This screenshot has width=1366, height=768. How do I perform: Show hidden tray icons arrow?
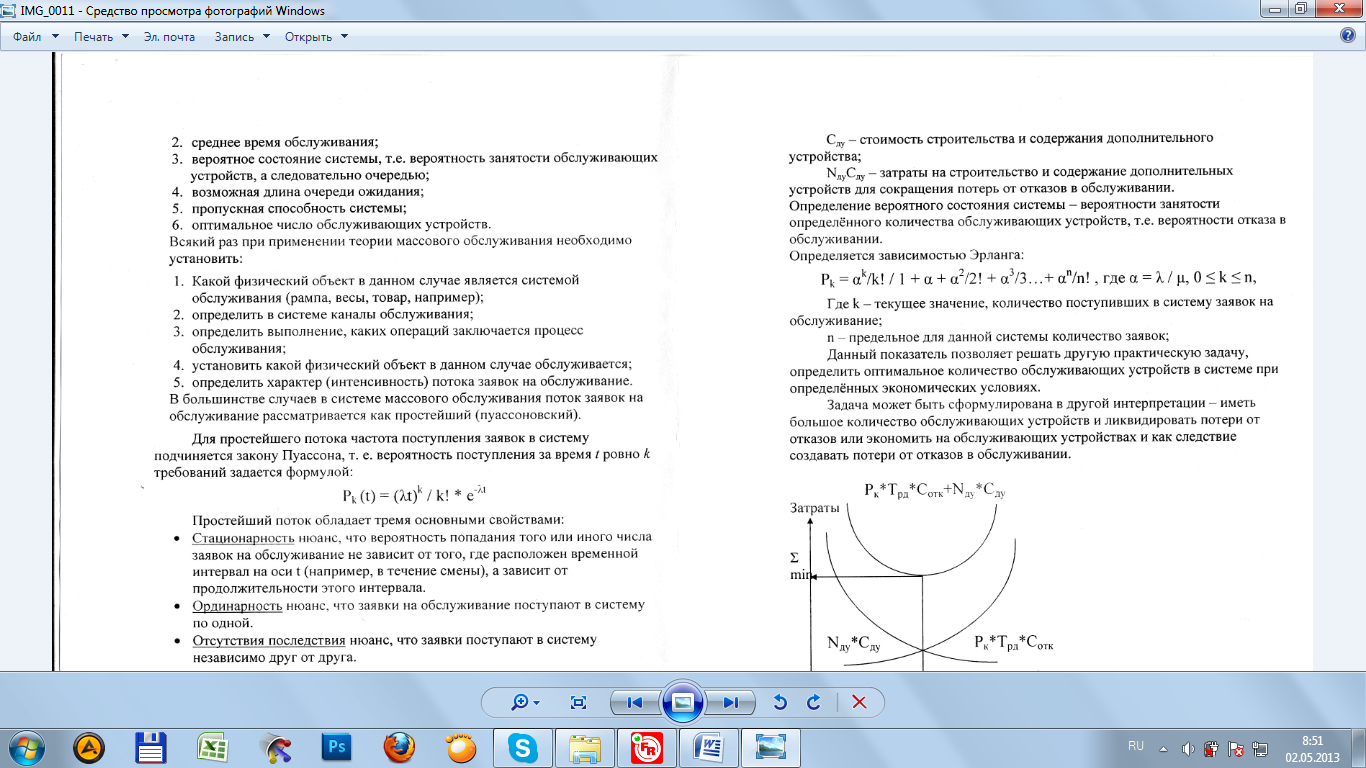[x=1164, y=747]
